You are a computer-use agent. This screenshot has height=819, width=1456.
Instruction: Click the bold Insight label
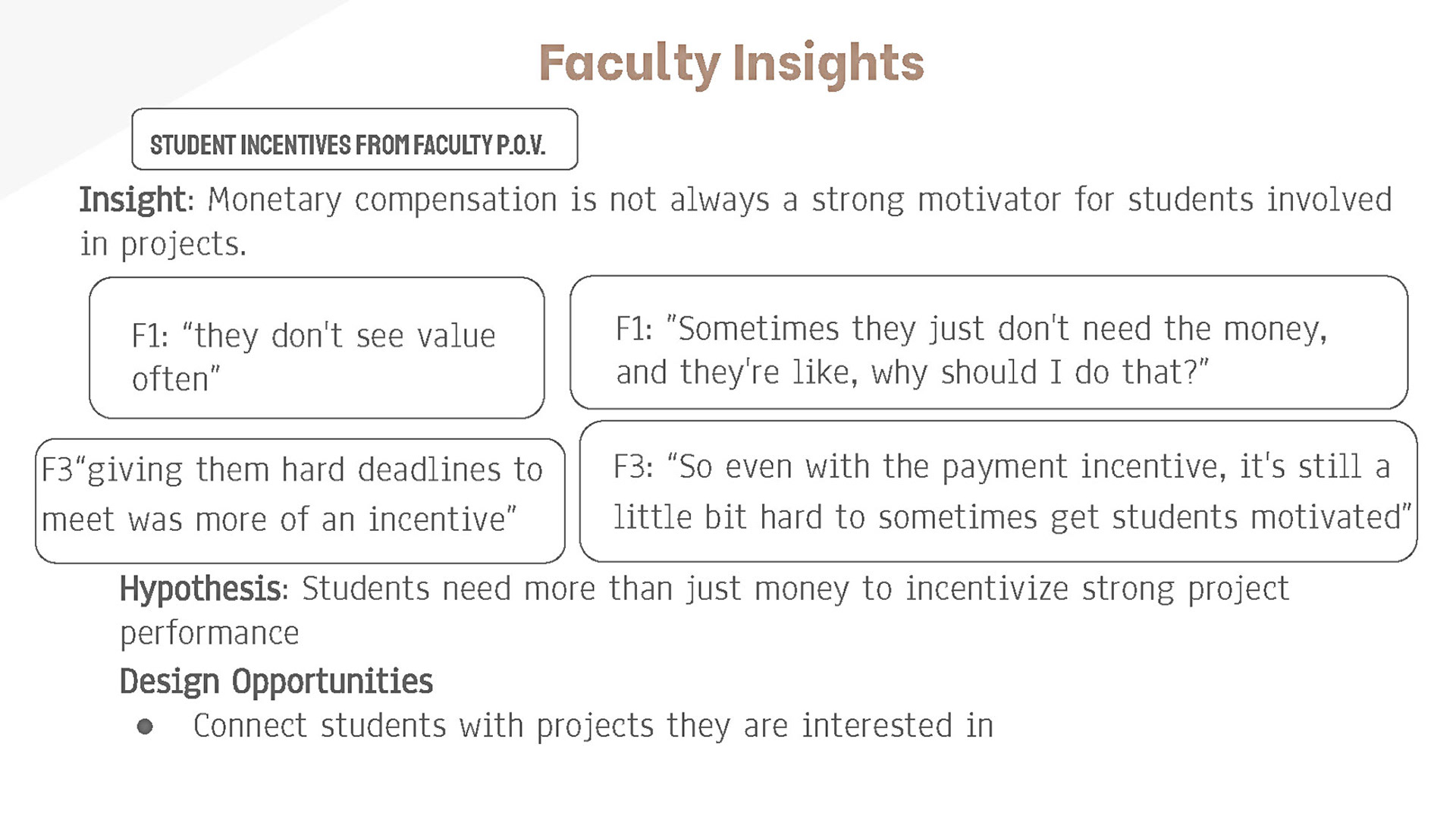pos(133,199)
